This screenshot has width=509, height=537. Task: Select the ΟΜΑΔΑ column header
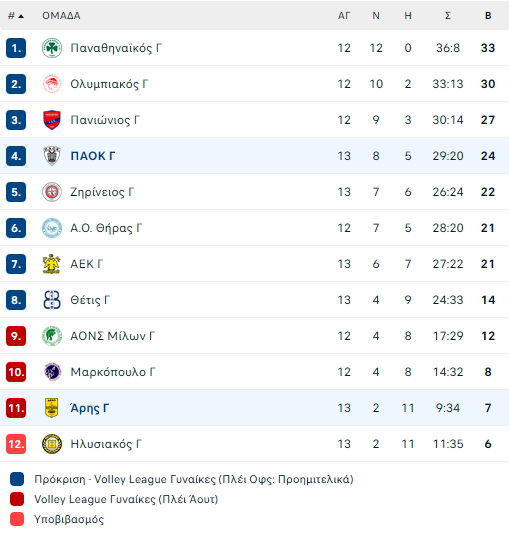tap(61, 16)
